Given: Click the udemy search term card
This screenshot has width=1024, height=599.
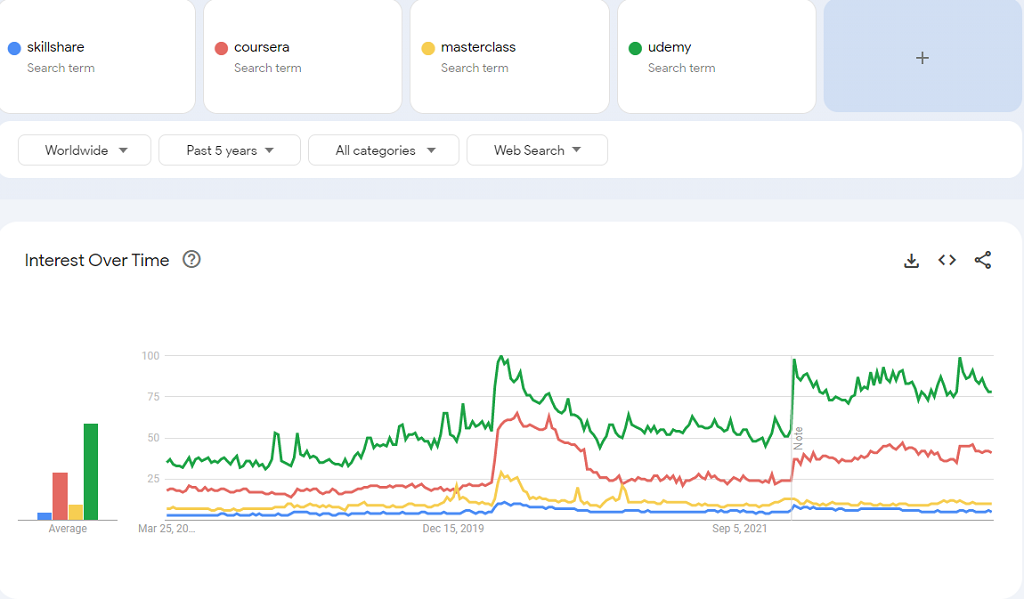Looking at the screenshot, I should click(x=716, y=57).
